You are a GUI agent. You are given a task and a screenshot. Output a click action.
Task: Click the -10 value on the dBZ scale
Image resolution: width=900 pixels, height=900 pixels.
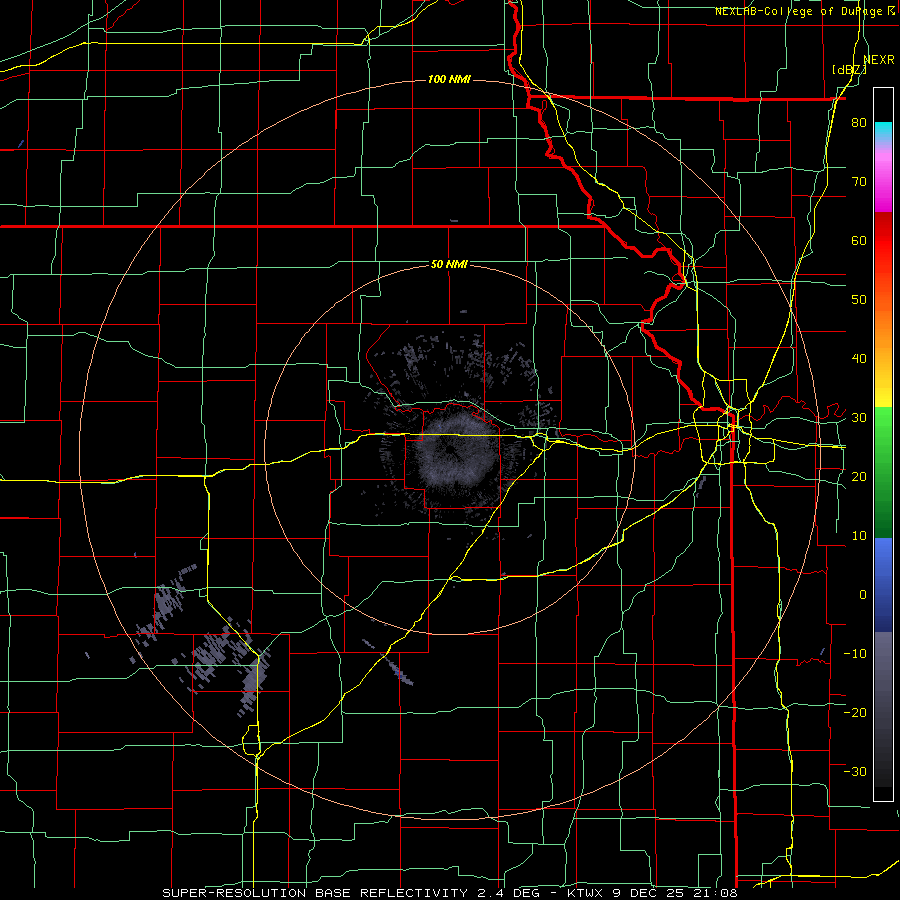coord(855,653)
